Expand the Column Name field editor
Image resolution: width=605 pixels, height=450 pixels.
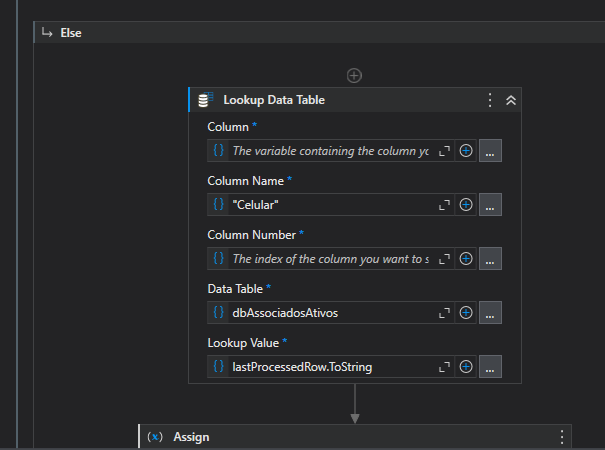point(445,205)
